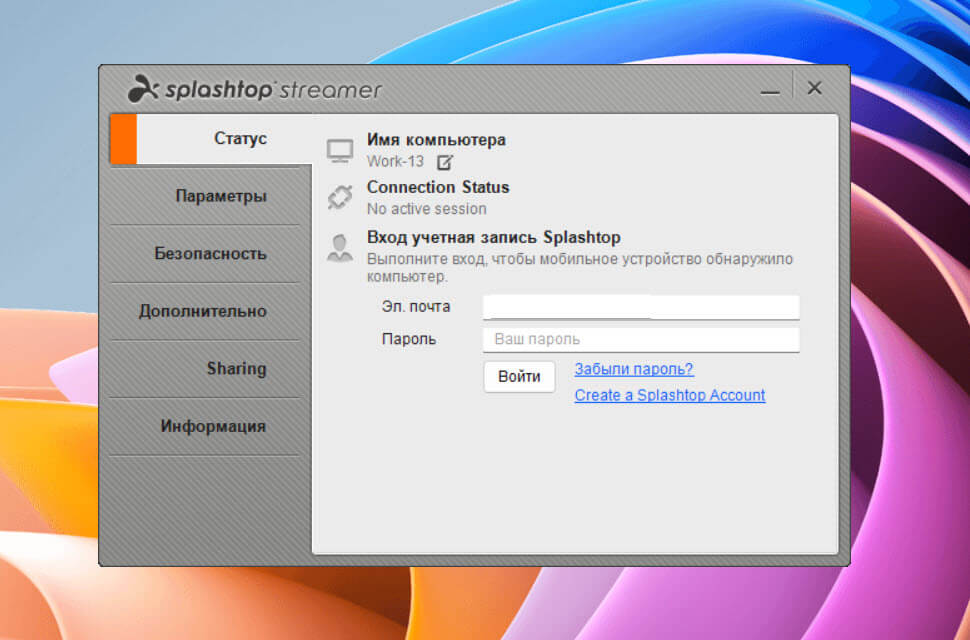
Task: Click the user account silhouette icon
Action: pos(340,248)
